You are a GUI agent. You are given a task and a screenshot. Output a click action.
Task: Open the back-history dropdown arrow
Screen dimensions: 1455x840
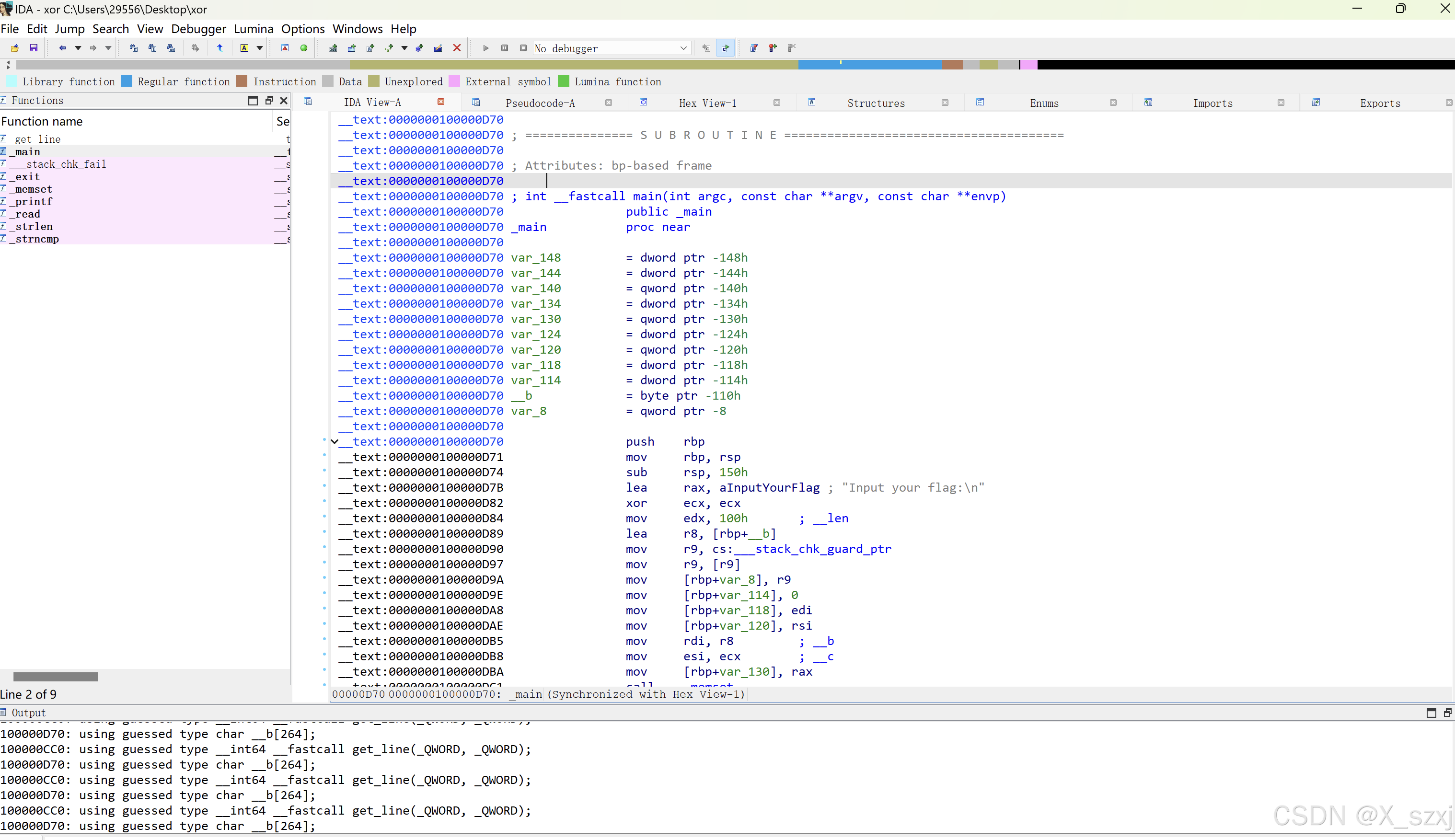[78, 48]
